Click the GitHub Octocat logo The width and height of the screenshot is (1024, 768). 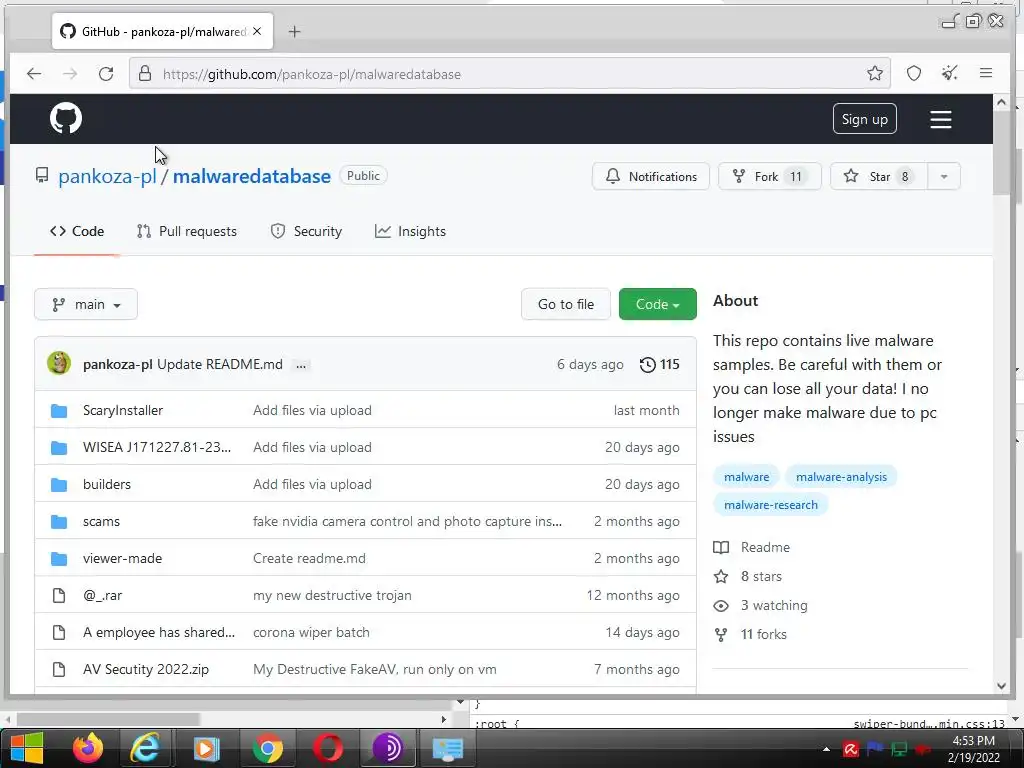tap(66, 118)
